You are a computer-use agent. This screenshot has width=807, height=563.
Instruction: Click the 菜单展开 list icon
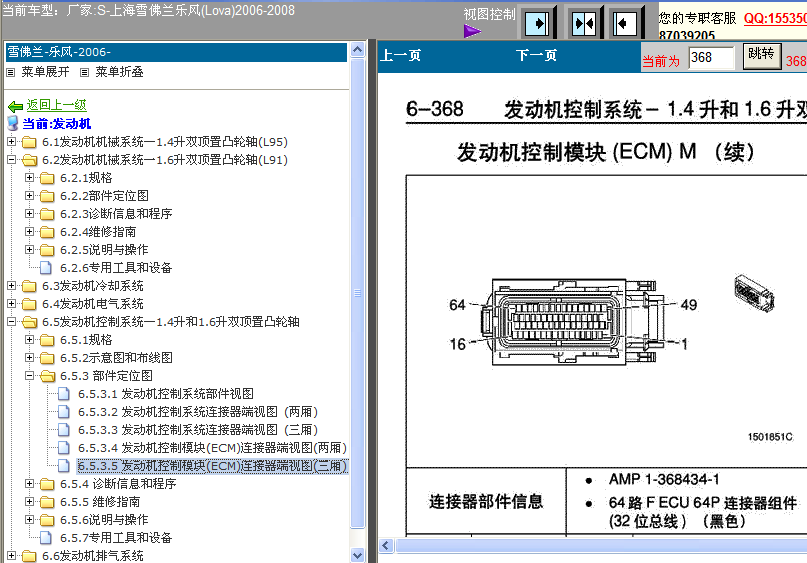10,73
